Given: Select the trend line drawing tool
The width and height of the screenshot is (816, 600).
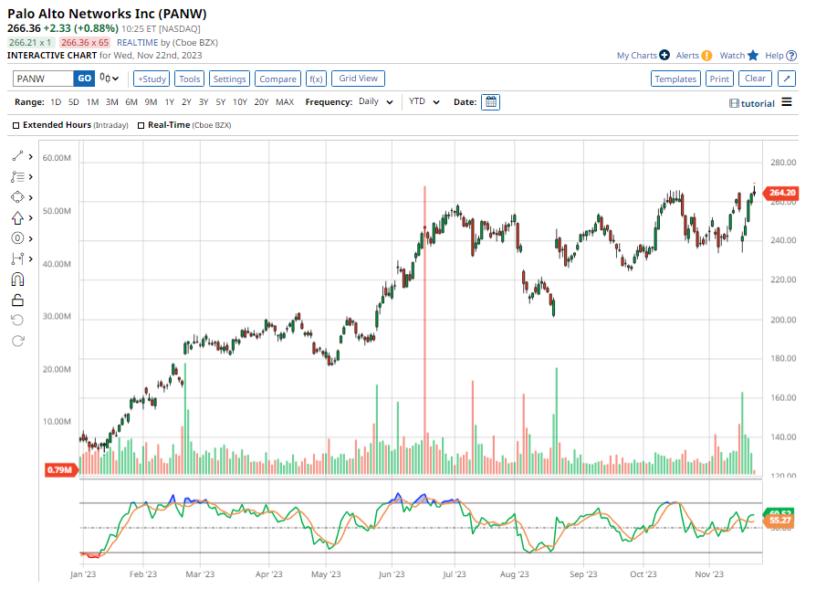Looking at the screenshot, I should click(x=18, y=156).
